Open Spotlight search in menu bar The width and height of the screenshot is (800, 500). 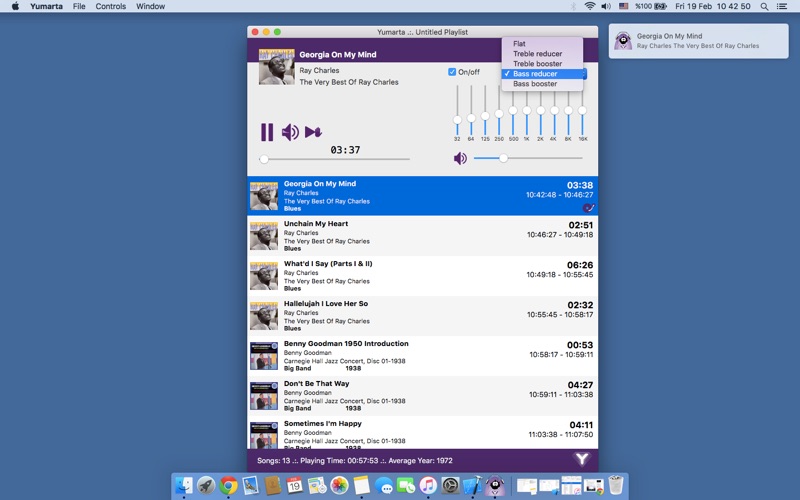click(764, 7)
